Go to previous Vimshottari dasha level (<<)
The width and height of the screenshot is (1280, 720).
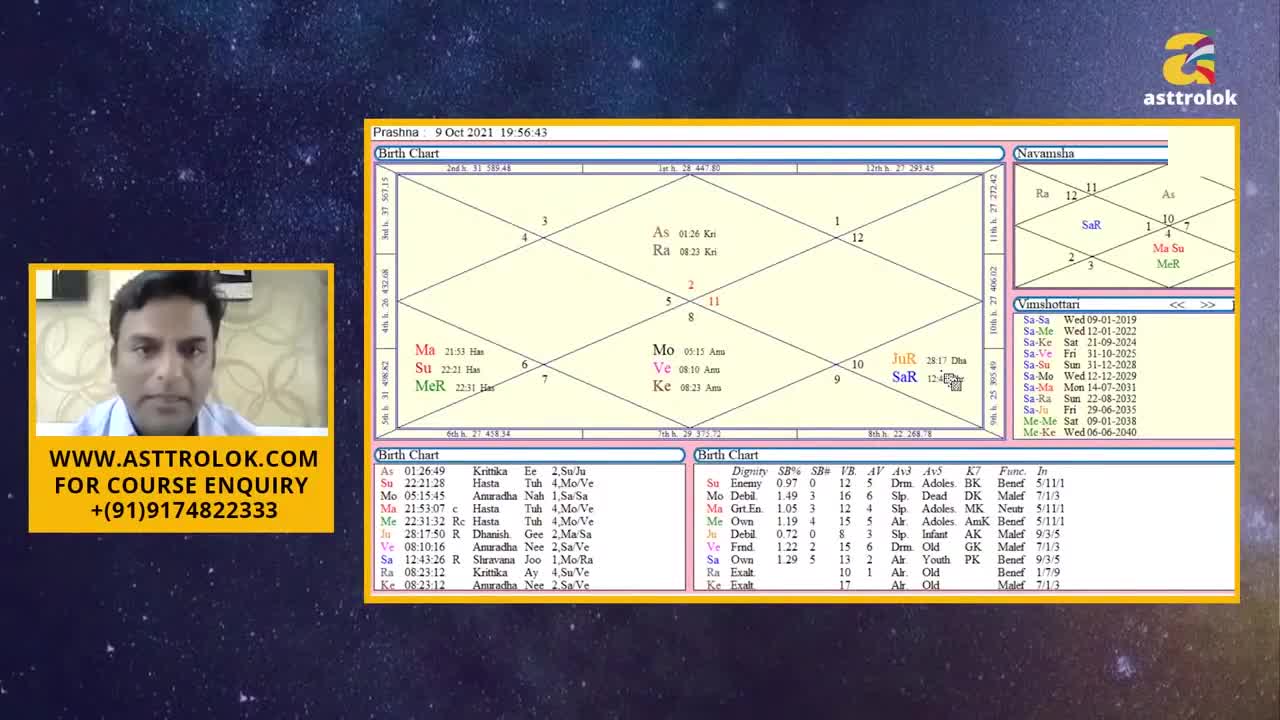pyautogui.click(x=1177, y=304)
